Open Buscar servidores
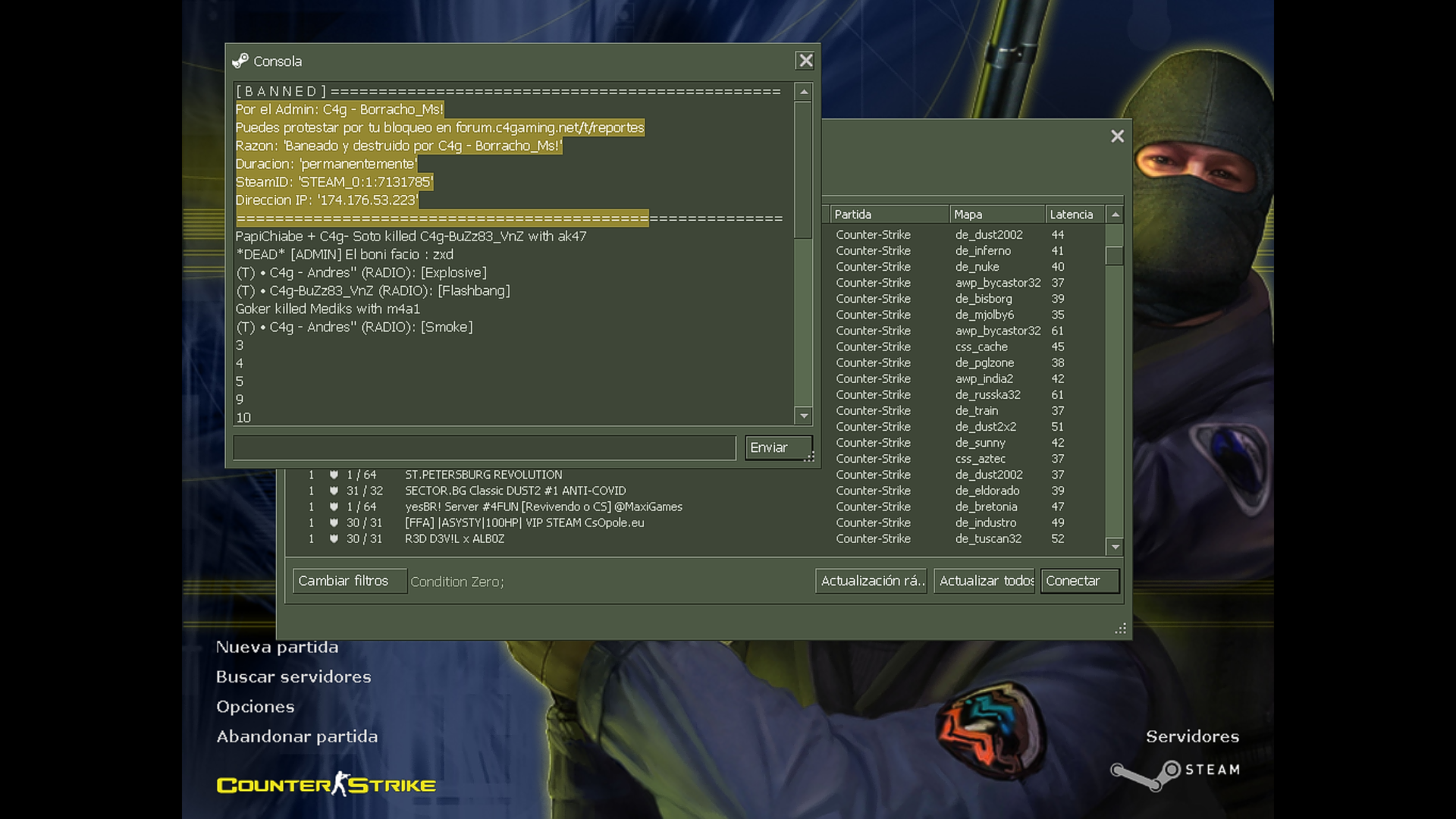The image size is (1456, 819). click(x=293, y=676)
